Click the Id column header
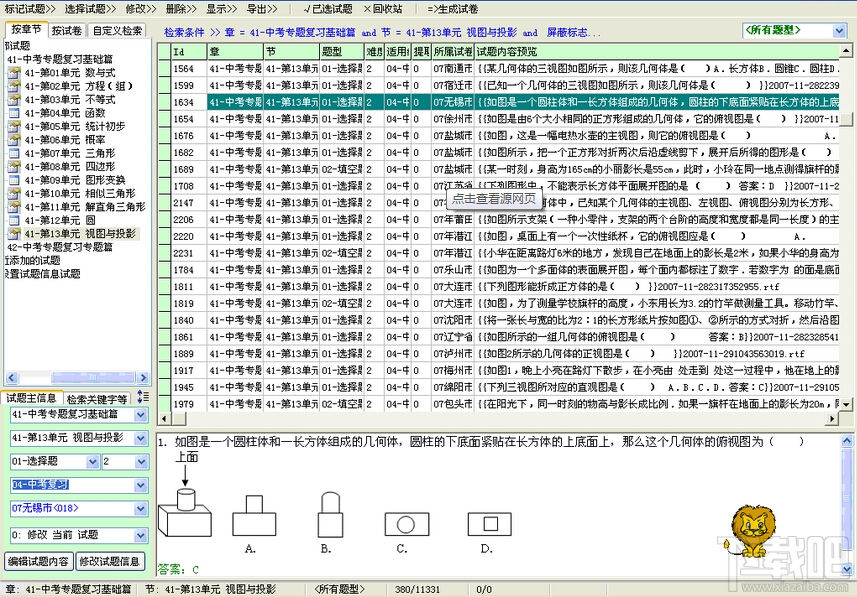Viewport: 857px width, 597px height. tap(189, 52)
